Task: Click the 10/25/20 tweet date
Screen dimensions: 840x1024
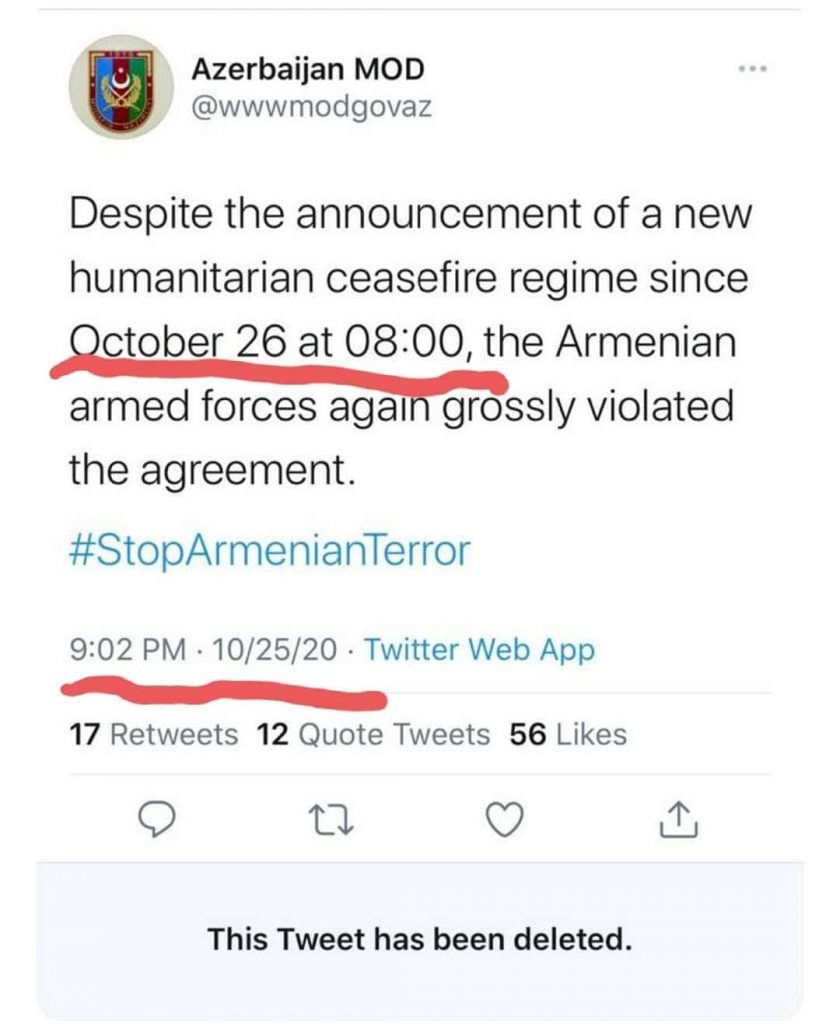Action: click(x=274, y=649)
